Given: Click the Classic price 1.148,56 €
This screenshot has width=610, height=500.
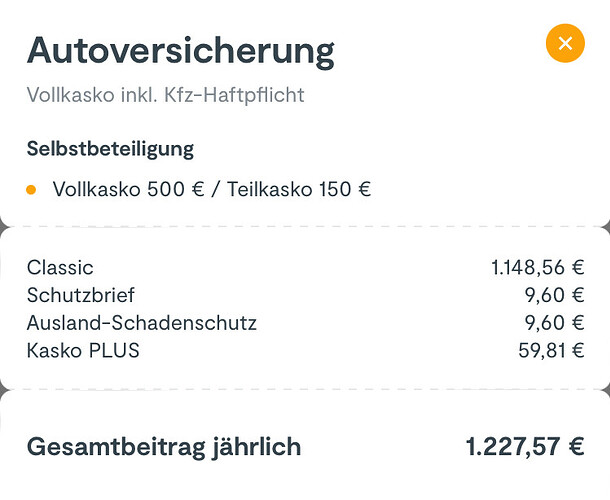Looking at the screenshot, I should [x=537, y=267].
